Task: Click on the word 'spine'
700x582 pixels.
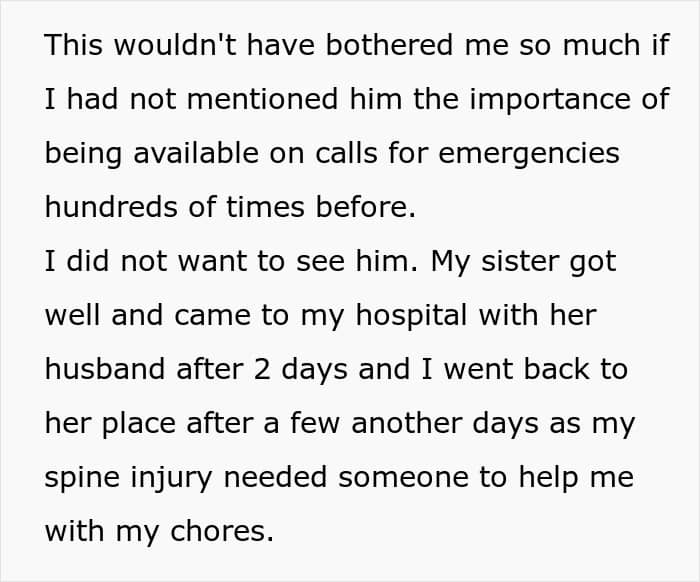Action: [82, 477]
